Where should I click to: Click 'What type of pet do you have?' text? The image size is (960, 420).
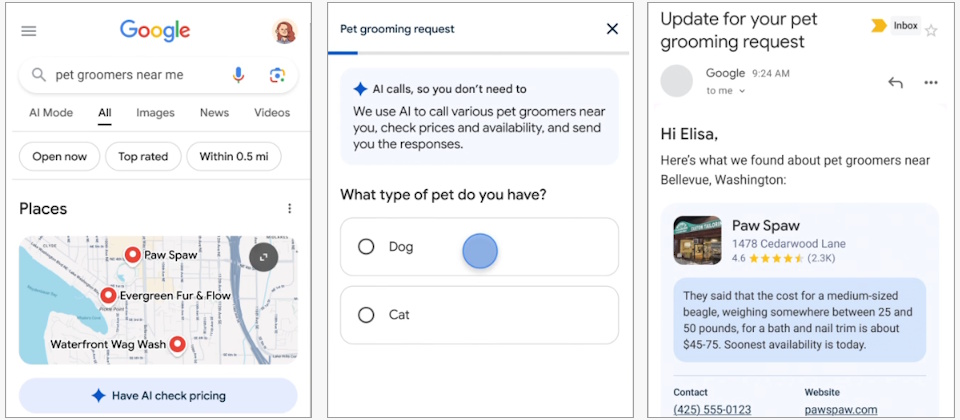point(443,195)
